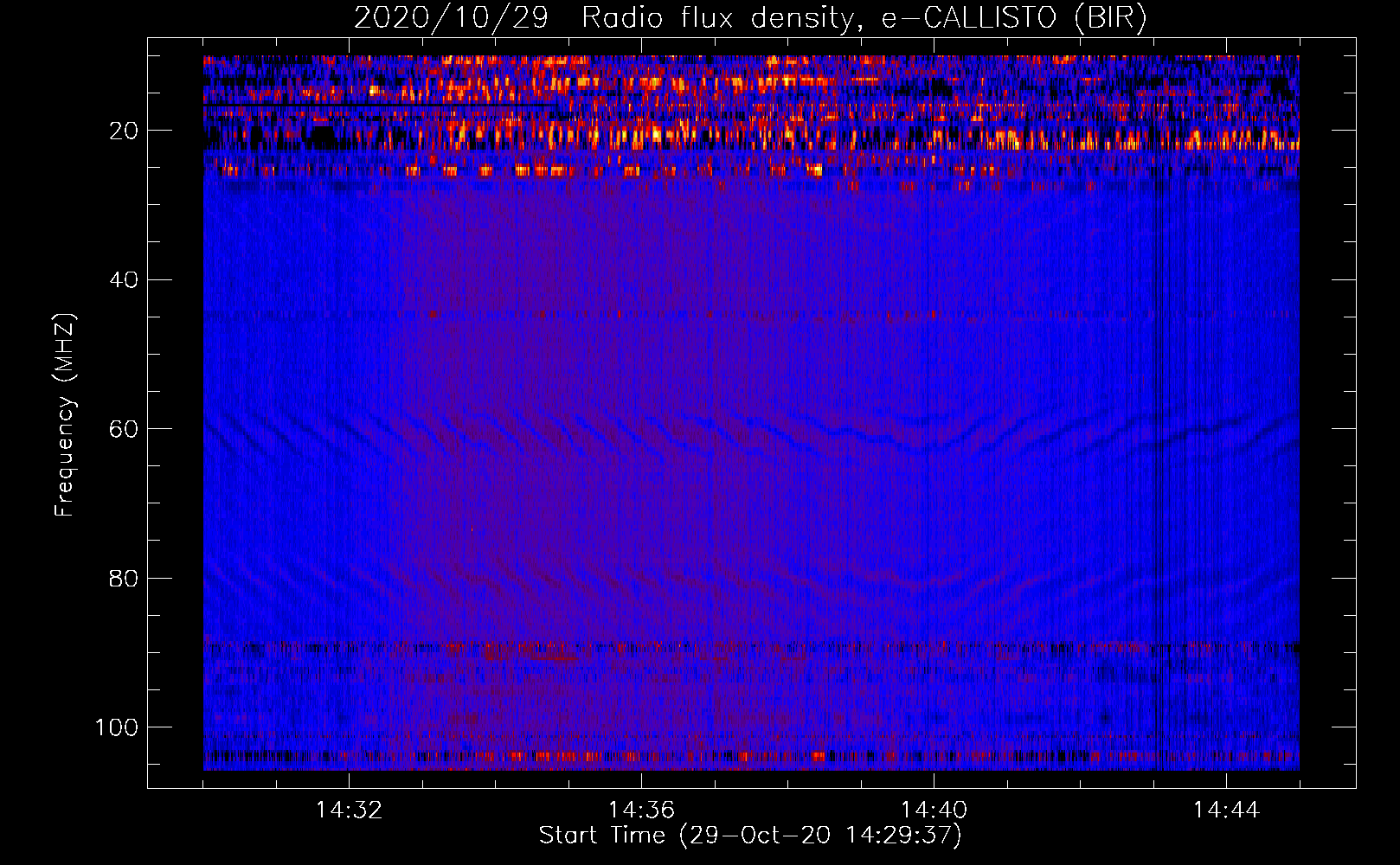1400x865 pixels.
Task: Click the '100' frequency tick label
Action: [x=117, y=727]
